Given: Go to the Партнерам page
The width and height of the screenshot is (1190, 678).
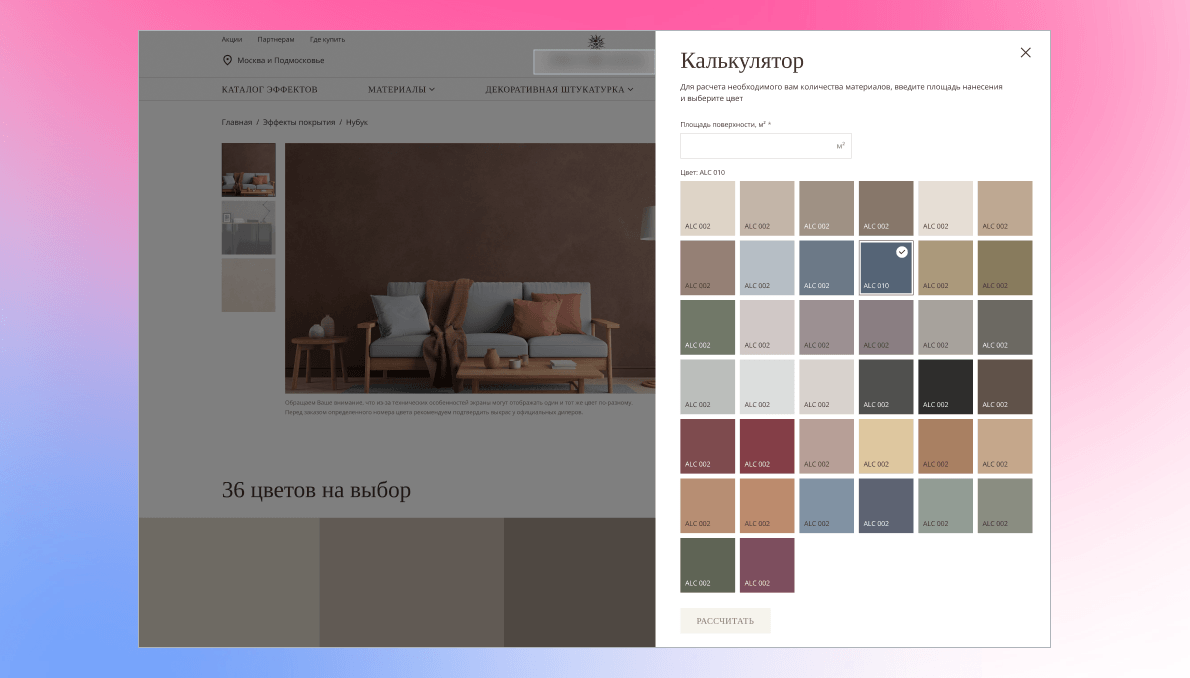Looking at the screenshot, I should 275,39.
